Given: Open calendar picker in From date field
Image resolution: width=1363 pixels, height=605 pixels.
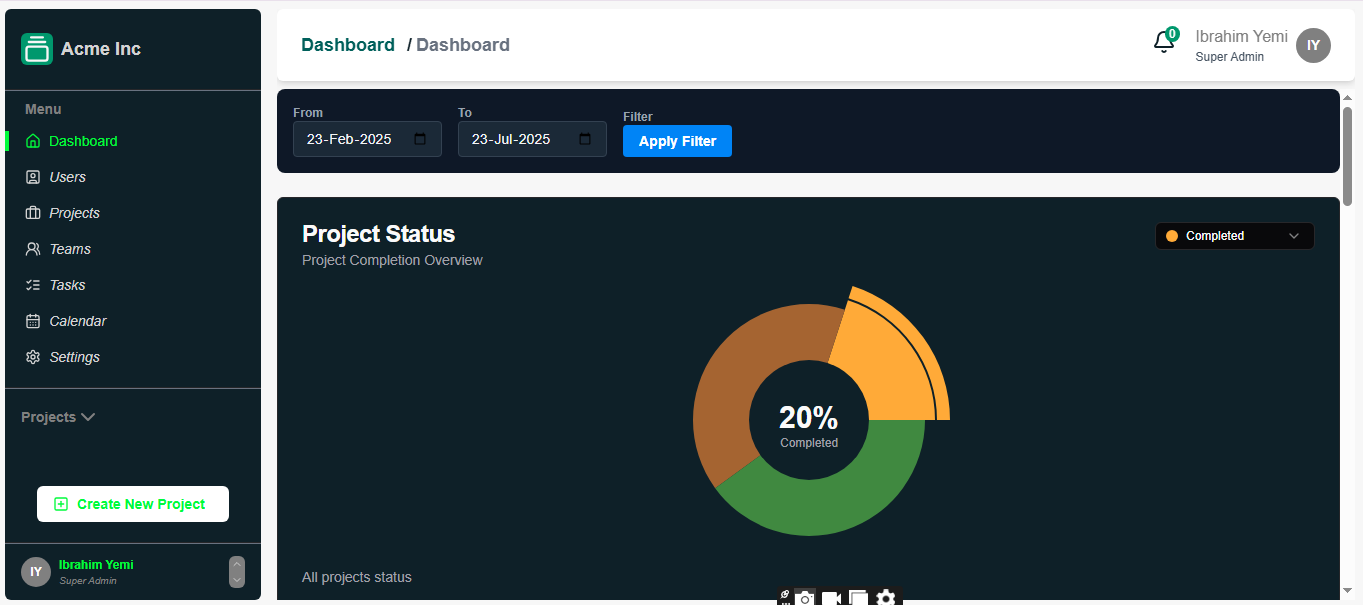Looking at the screenshot, I should coord(420,139).
